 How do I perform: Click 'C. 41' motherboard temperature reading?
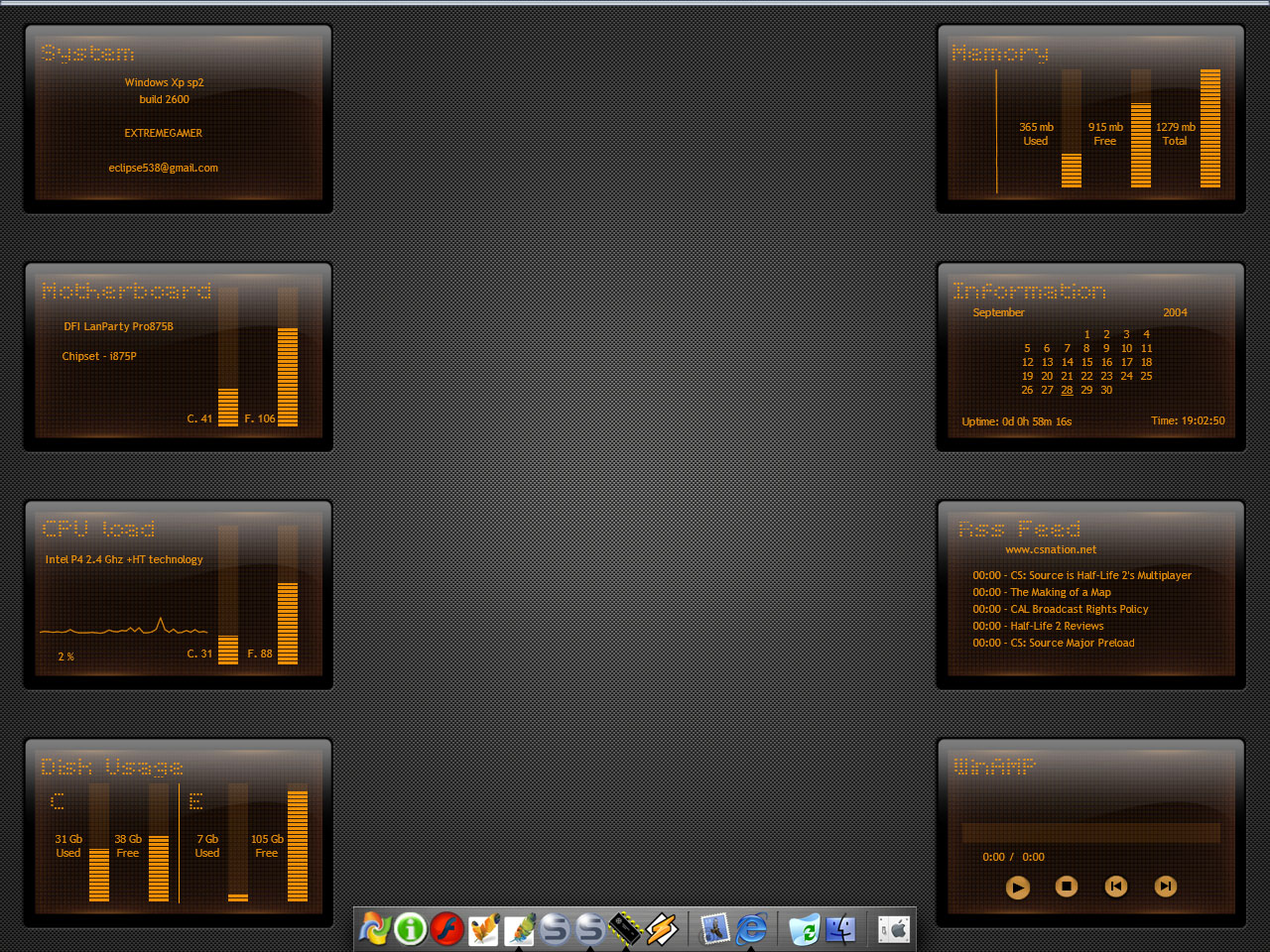click(x=199, y=418)
